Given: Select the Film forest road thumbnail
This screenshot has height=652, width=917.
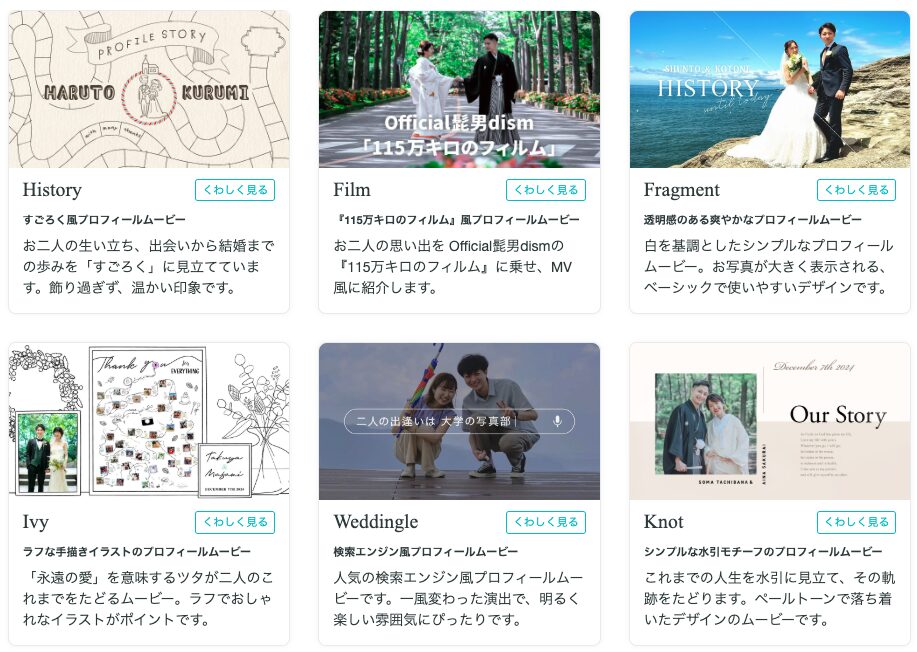Looking at the screenshot, I should point(459,89).
